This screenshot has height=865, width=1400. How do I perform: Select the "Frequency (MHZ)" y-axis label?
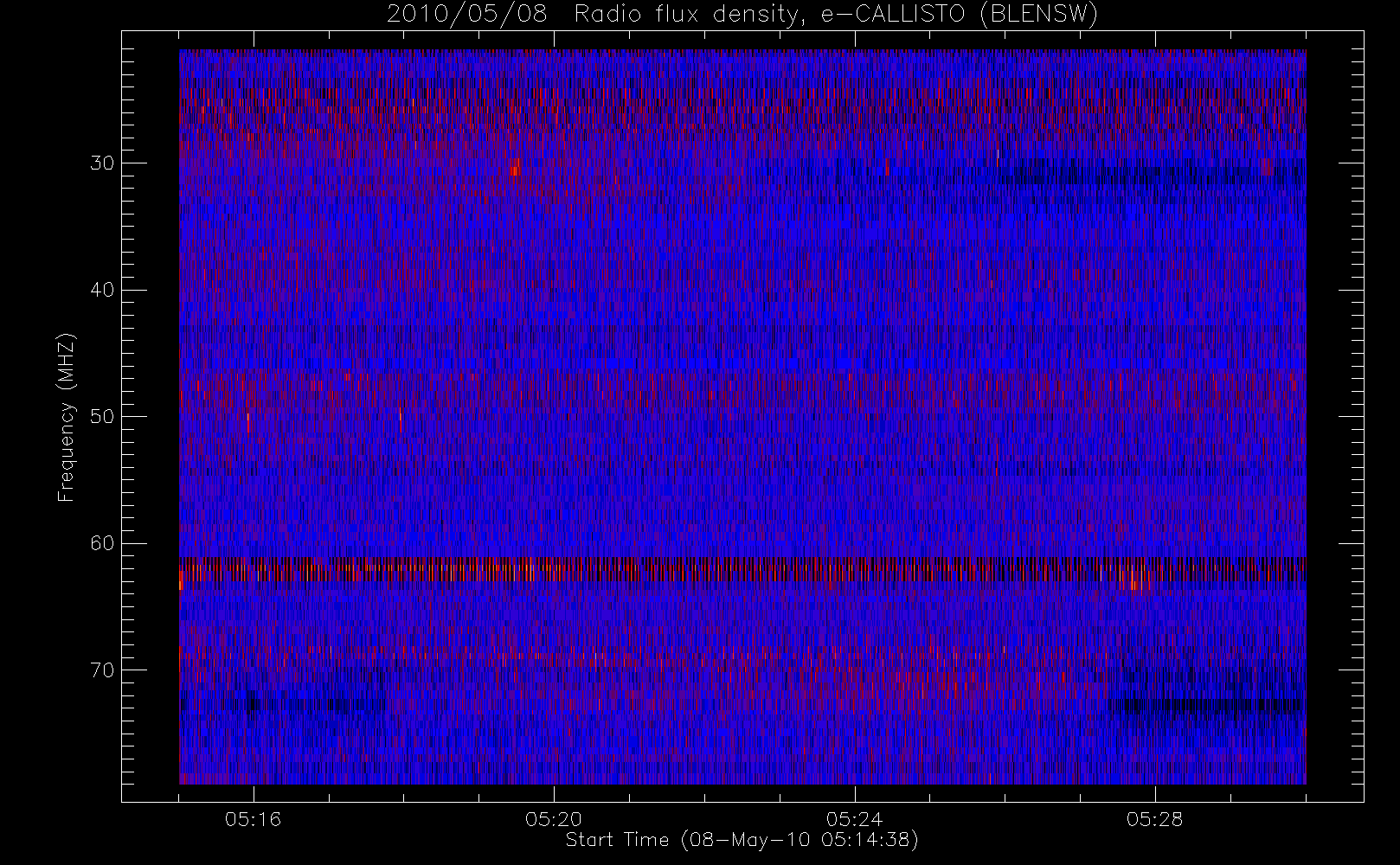67,417
